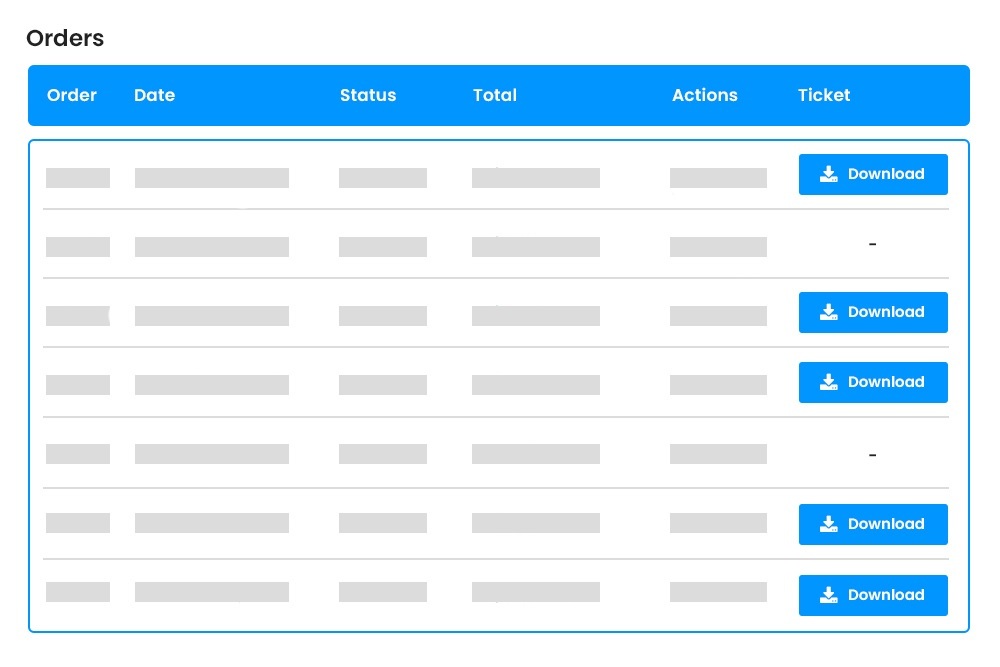Click the ticket dash in the fifth row
Image resolution: width=1000 pixels, height=667 pixels.
click(x=873, y=455)
